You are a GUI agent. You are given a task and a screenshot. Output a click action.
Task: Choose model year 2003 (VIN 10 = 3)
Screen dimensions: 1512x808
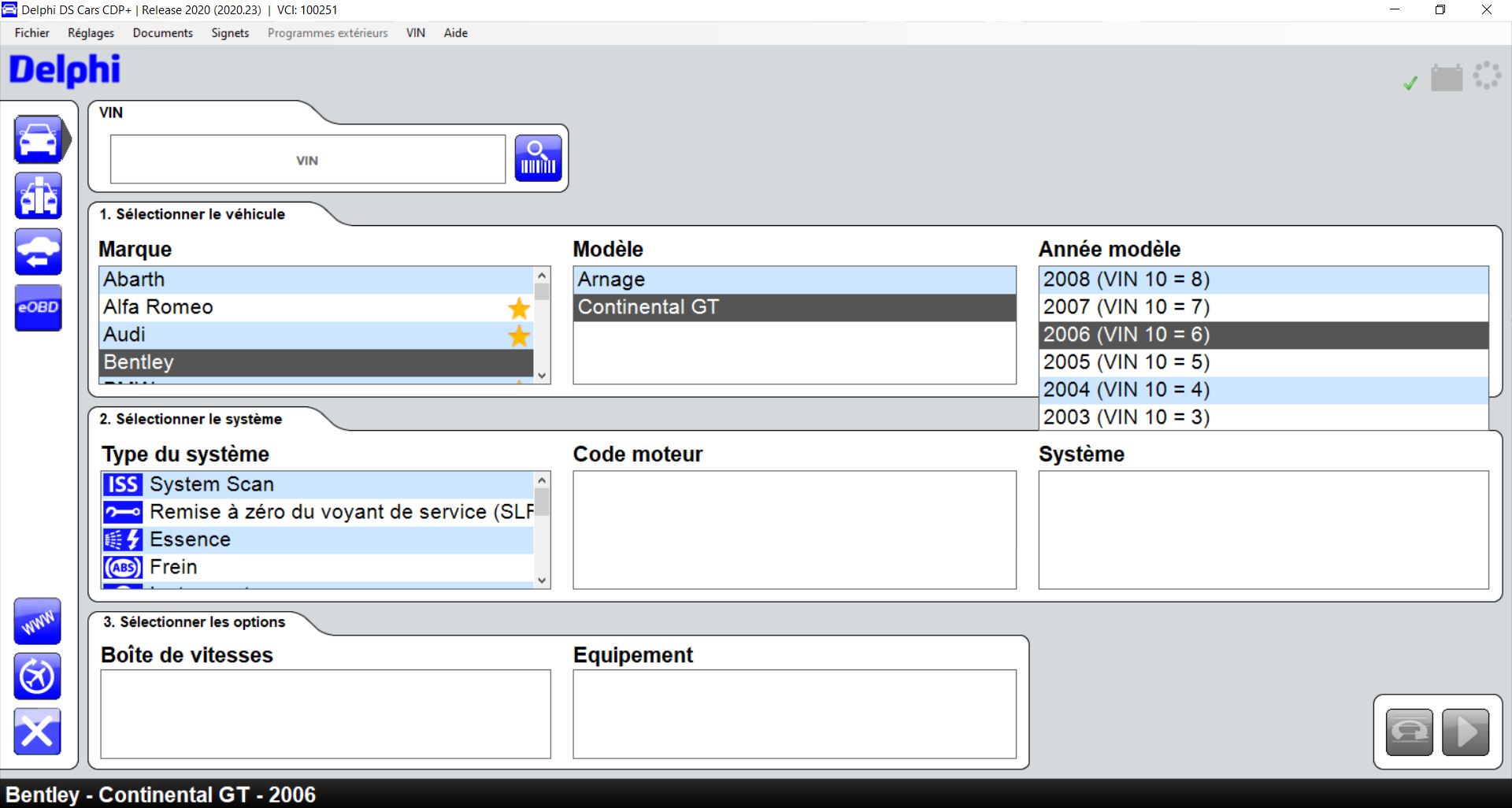(x=1264, y=417)
